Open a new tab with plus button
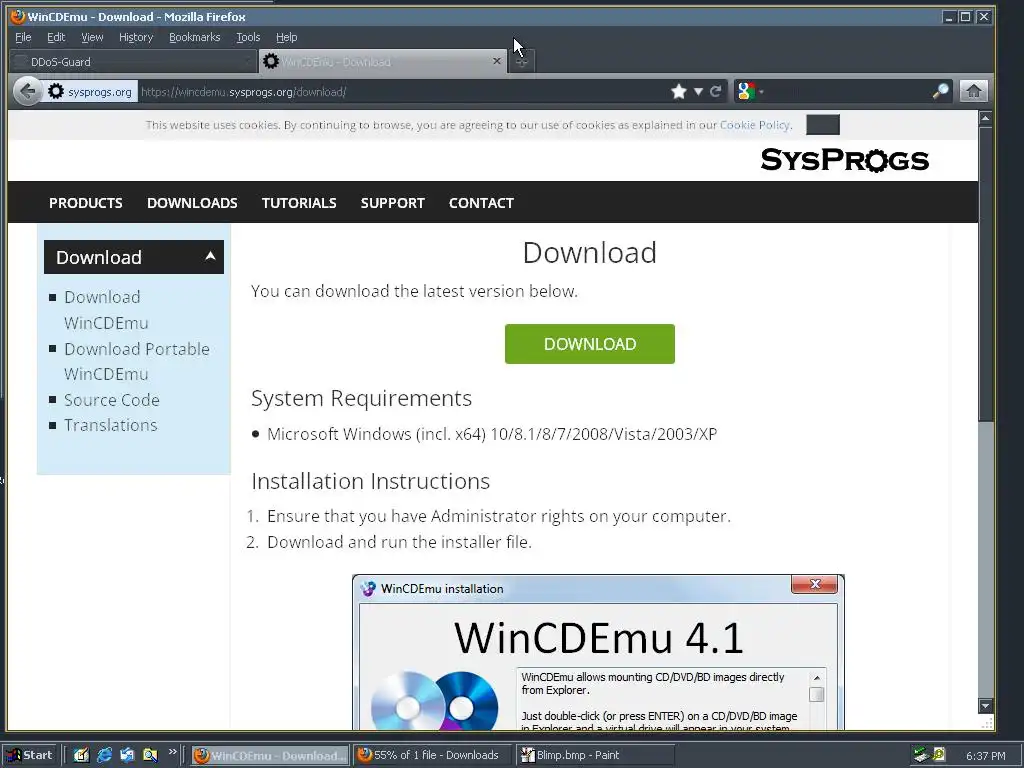 [x=521, y=62]
